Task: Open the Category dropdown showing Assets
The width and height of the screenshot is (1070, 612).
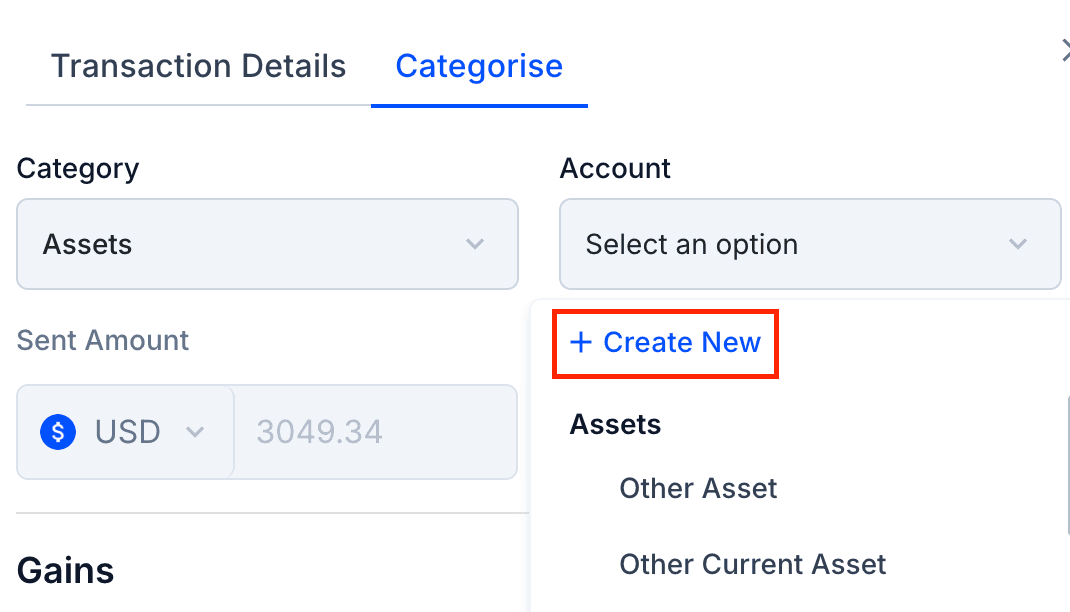Action: [267, 244]
